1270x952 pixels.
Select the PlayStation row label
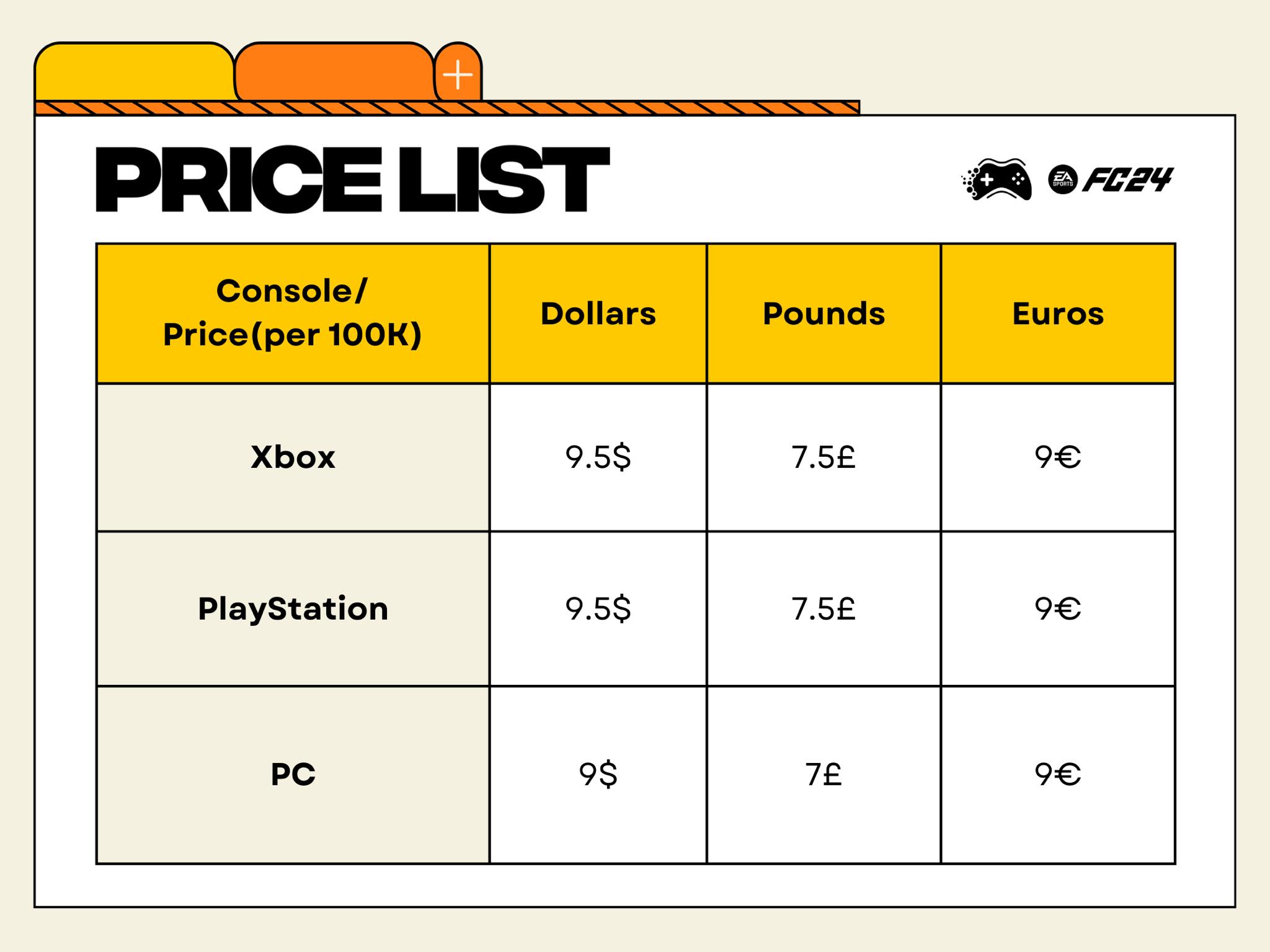pos(293,609)
